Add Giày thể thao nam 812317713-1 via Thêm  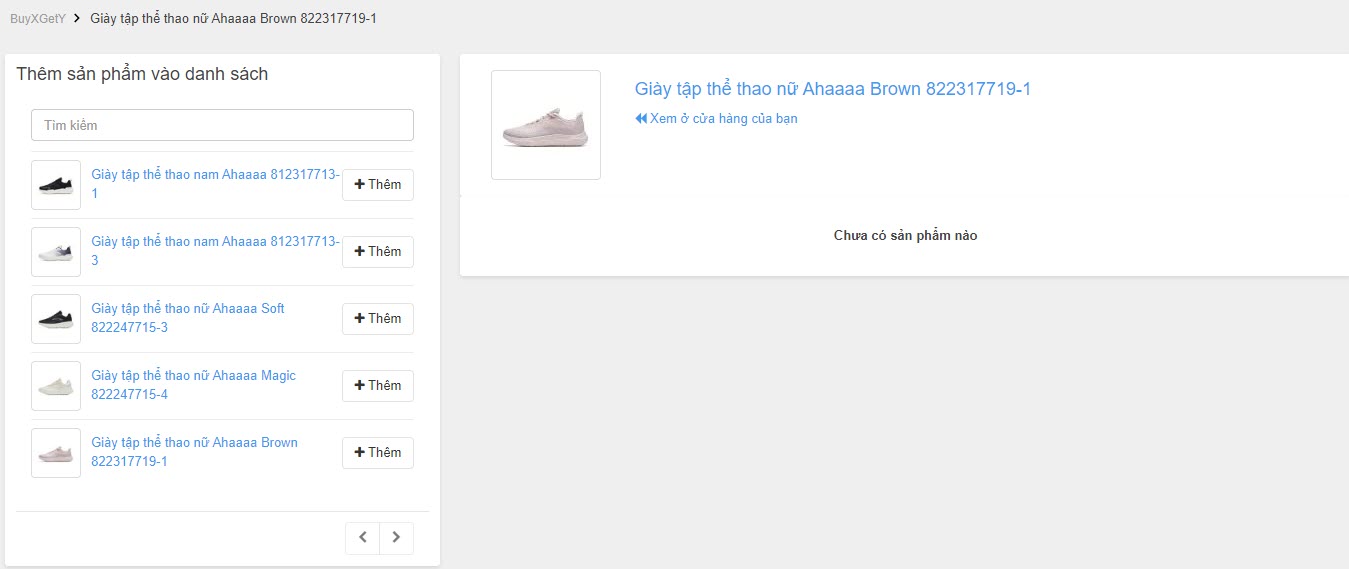coord(377,185)
